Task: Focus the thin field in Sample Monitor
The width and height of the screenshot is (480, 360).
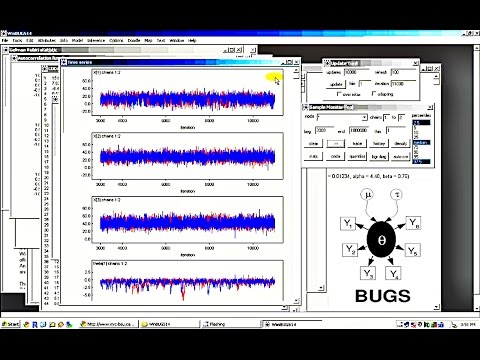Action: pos(395,130)
